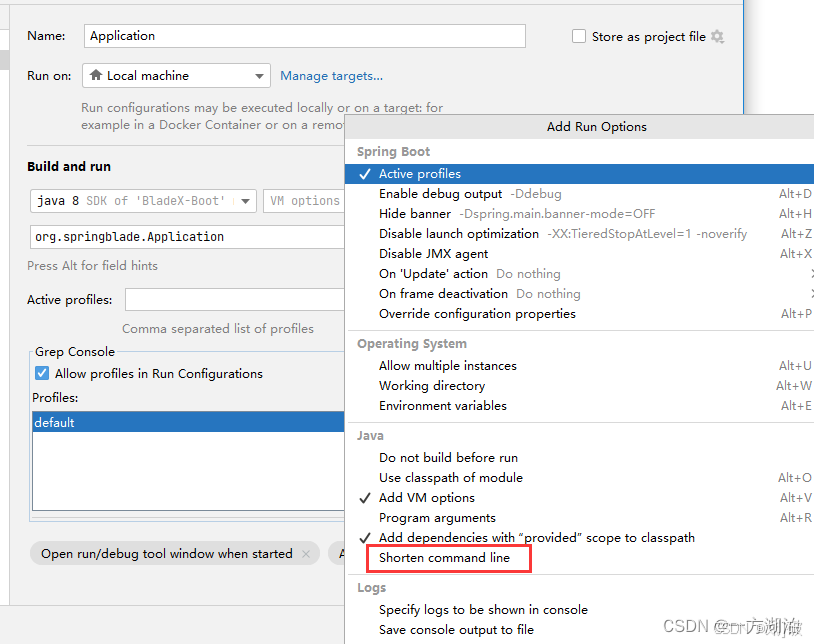Open On 'Update' action submenu

(x=579, y=273)
